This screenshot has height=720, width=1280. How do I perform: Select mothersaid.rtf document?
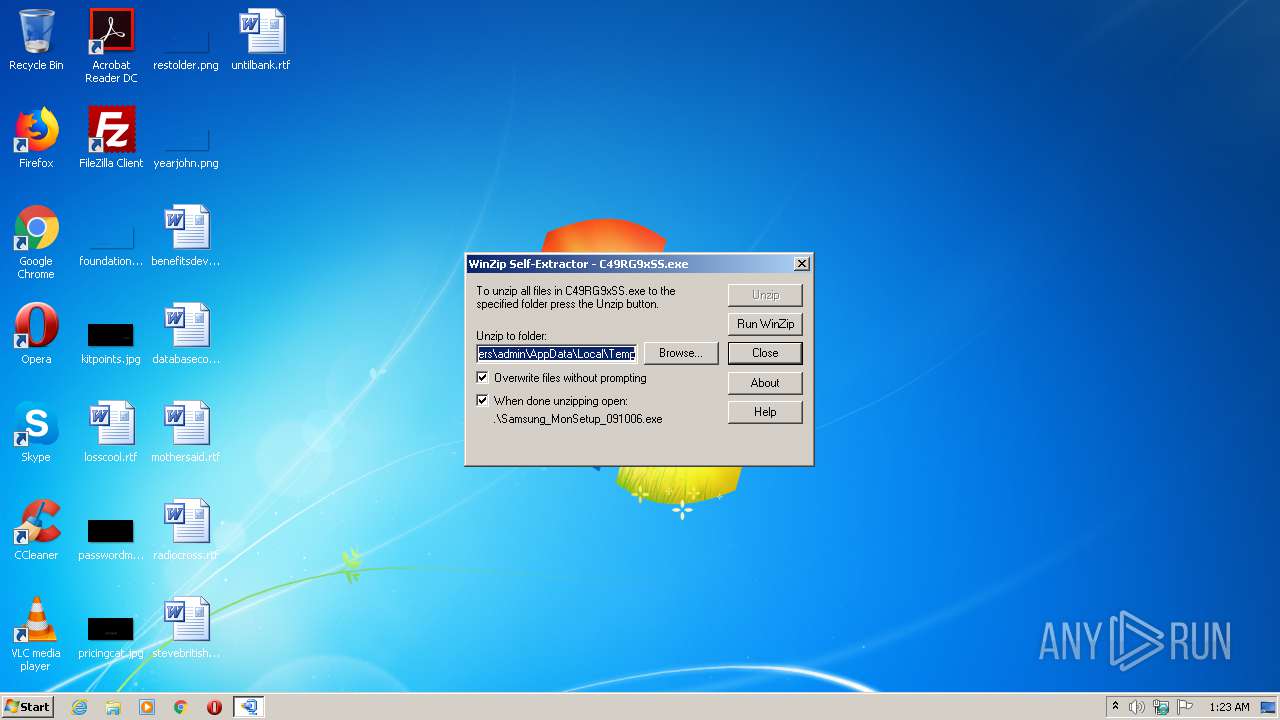186,432
